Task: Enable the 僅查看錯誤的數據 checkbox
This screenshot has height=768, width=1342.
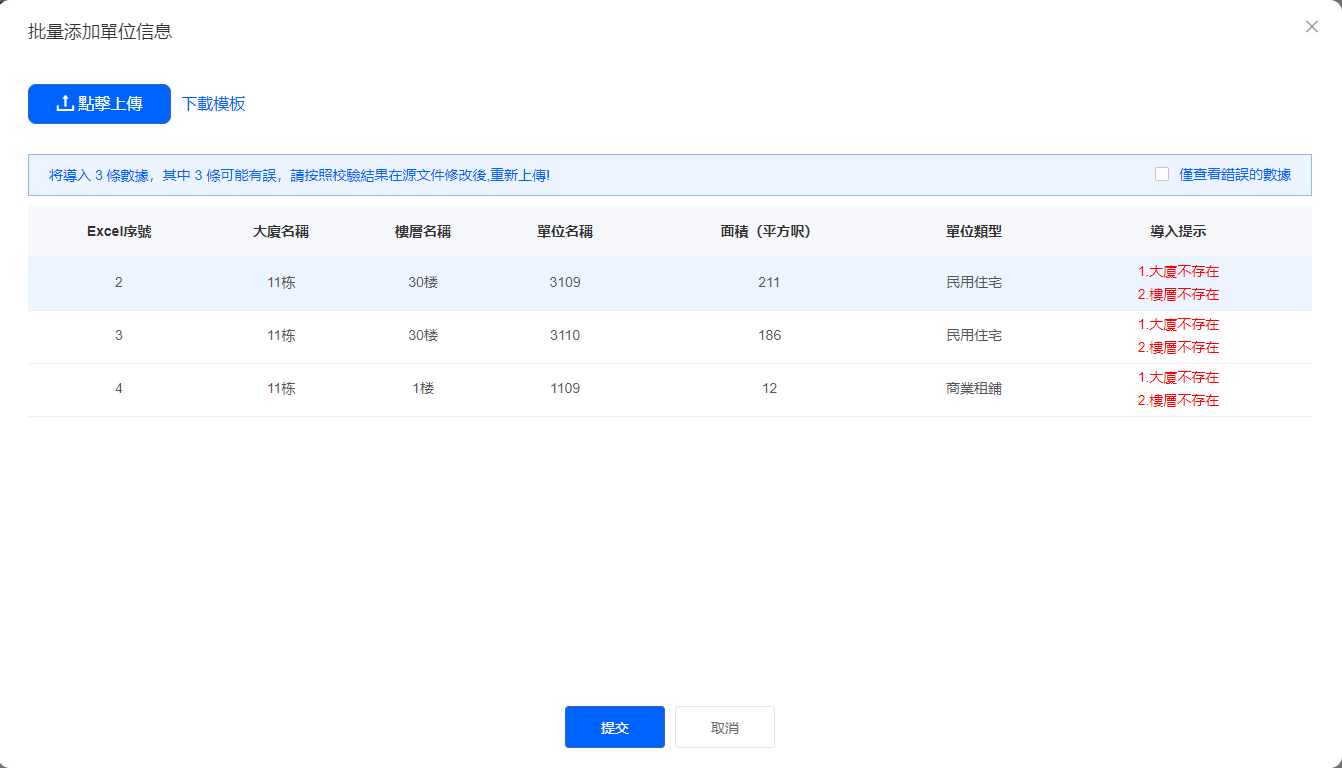Action: click(1162, 174)
